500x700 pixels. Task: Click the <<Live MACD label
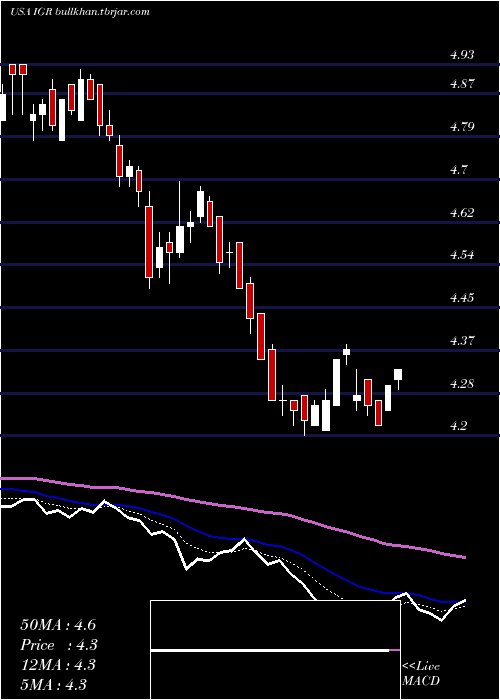tap(421, 673)
